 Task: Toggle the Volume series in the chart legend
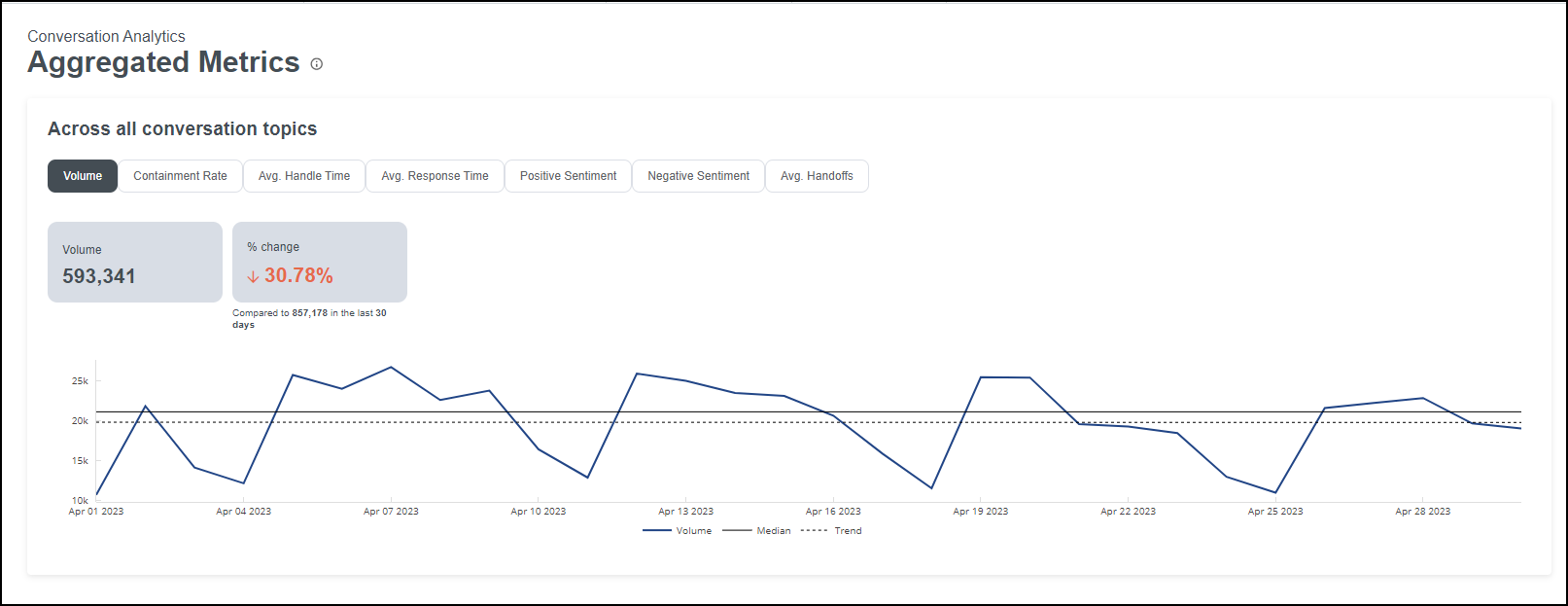(678, 531)
